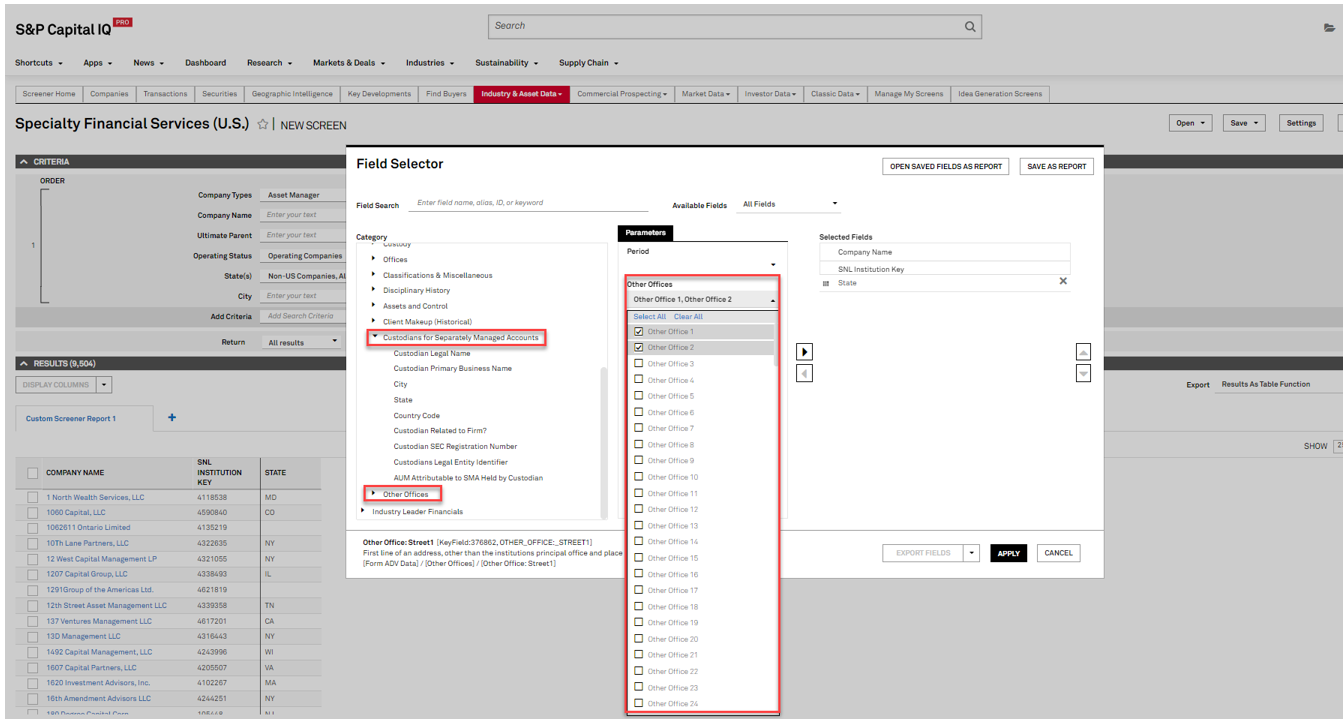This screenshot has height=726, width=1343.
Task: Open the Sustainability menu
Action: coord(506,63)
